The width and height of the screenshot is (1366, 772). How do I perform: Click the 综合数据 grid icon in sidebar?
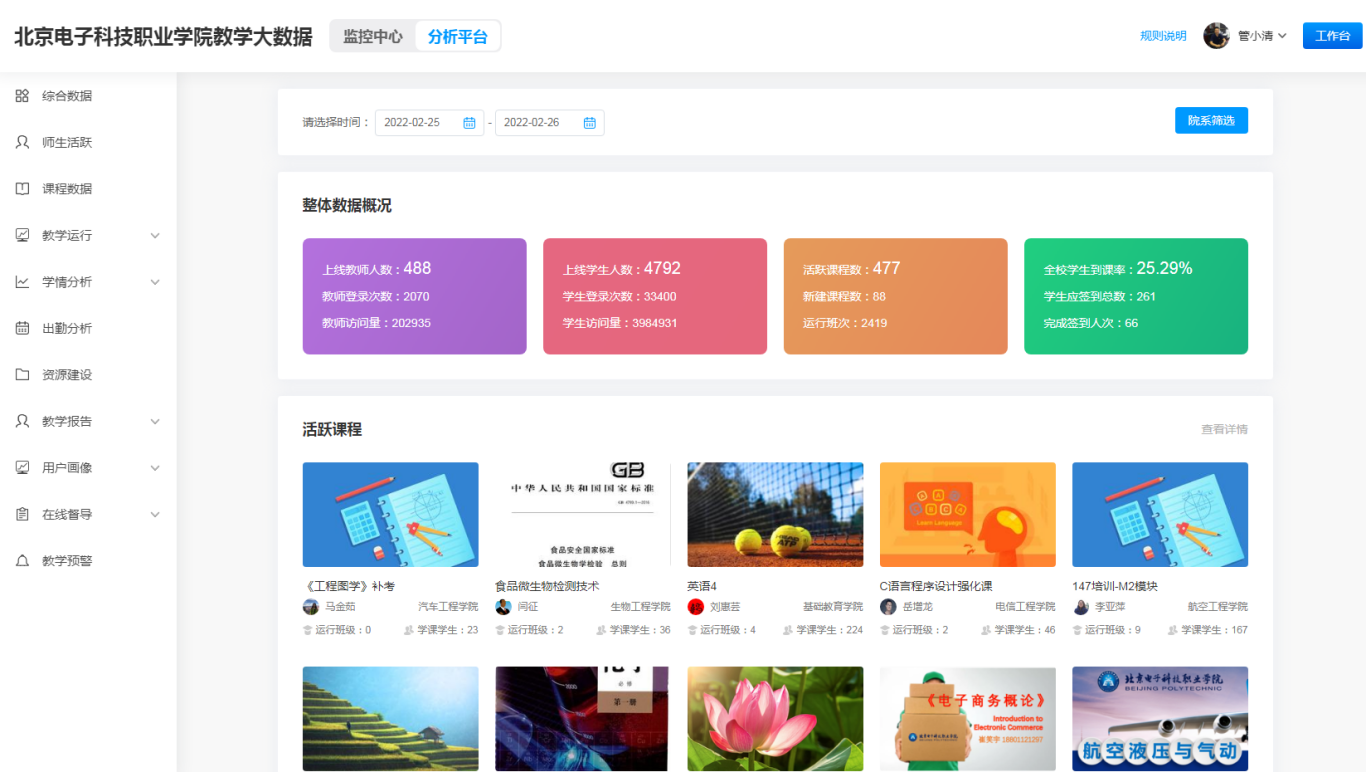(x=22, y=96)
